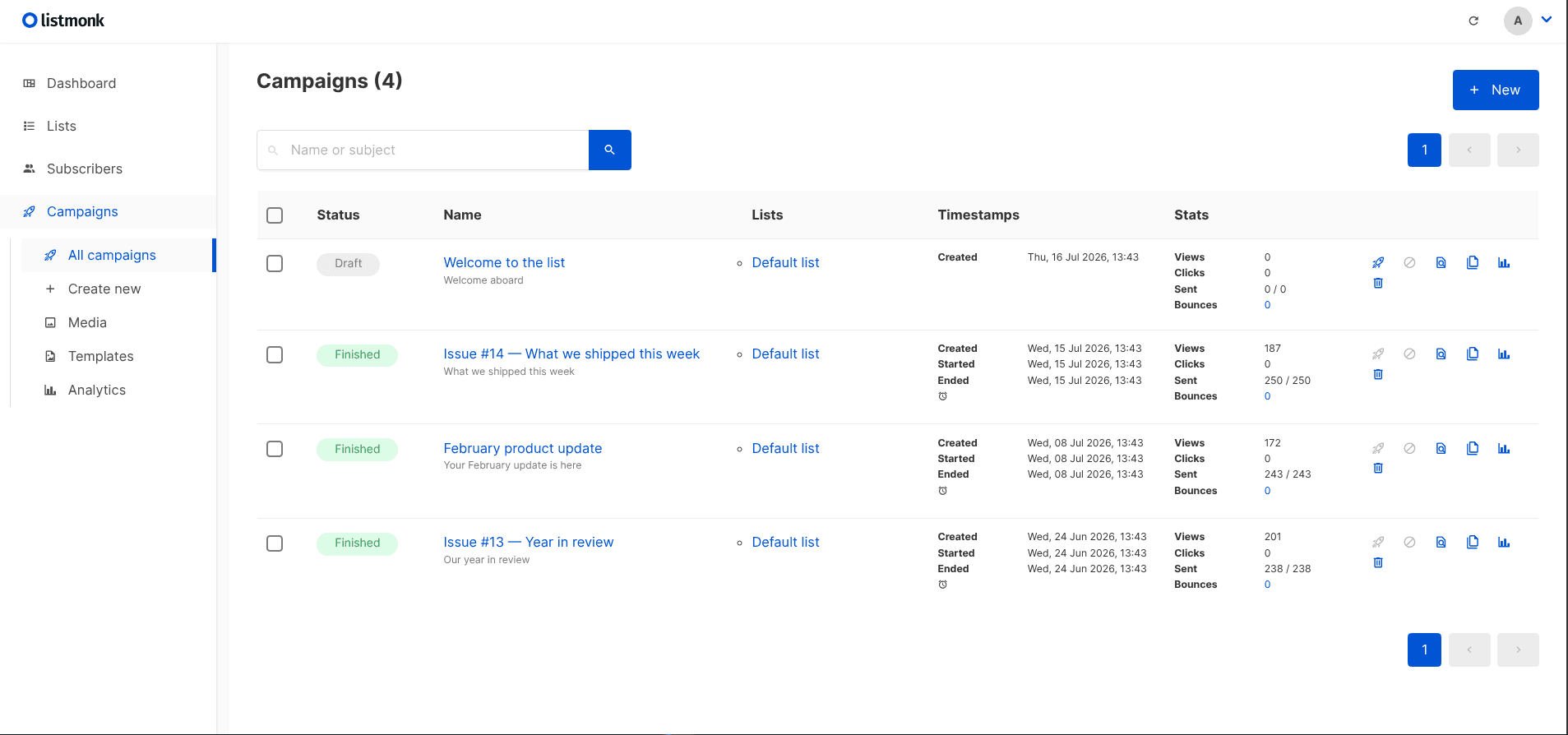Viewport: 1568px width, 735px height.
Task: View analytics for Welcome to the list
Action: pos(1504,263)
